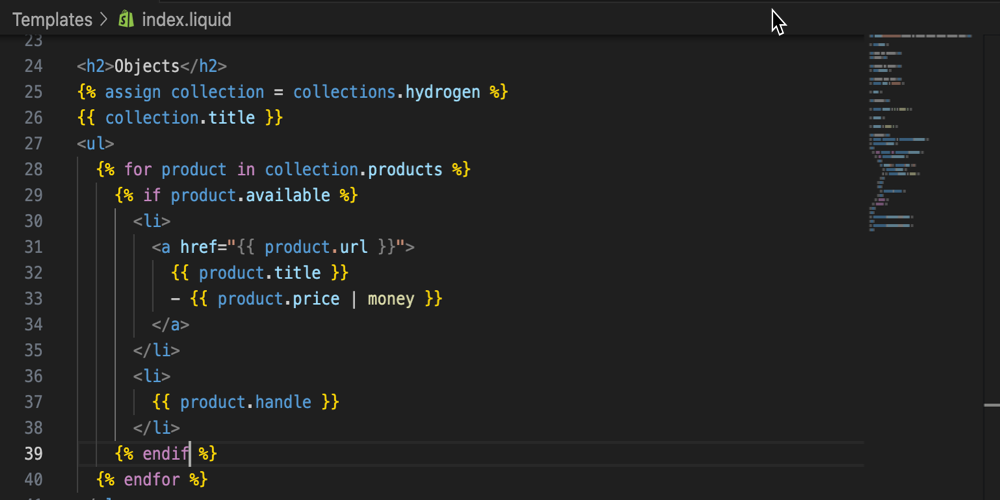Click 'url' in product.url
Viewport: 1000px width, 500px height.
pyautogui.click(x=354, y=247)
